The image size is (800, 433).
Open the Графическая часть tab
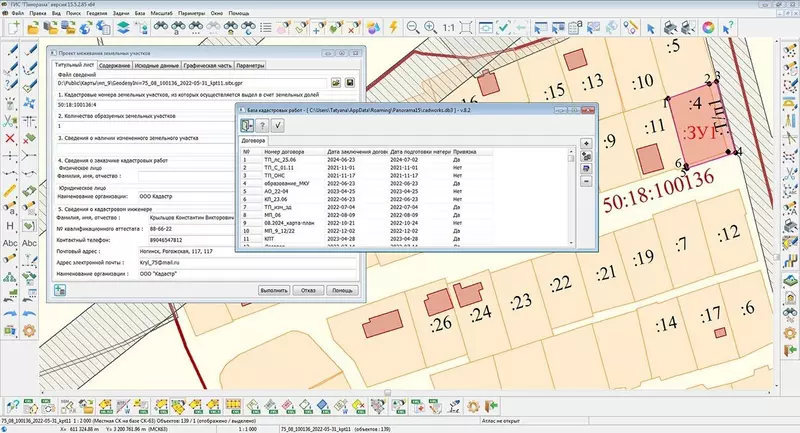click(x=207, y=63)
